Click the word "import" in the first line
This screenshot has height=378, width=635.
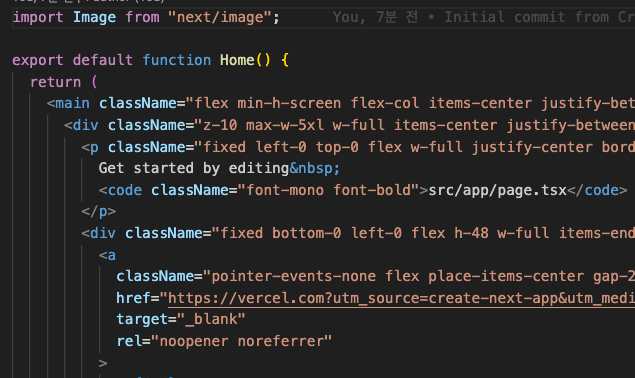[38, 17]
